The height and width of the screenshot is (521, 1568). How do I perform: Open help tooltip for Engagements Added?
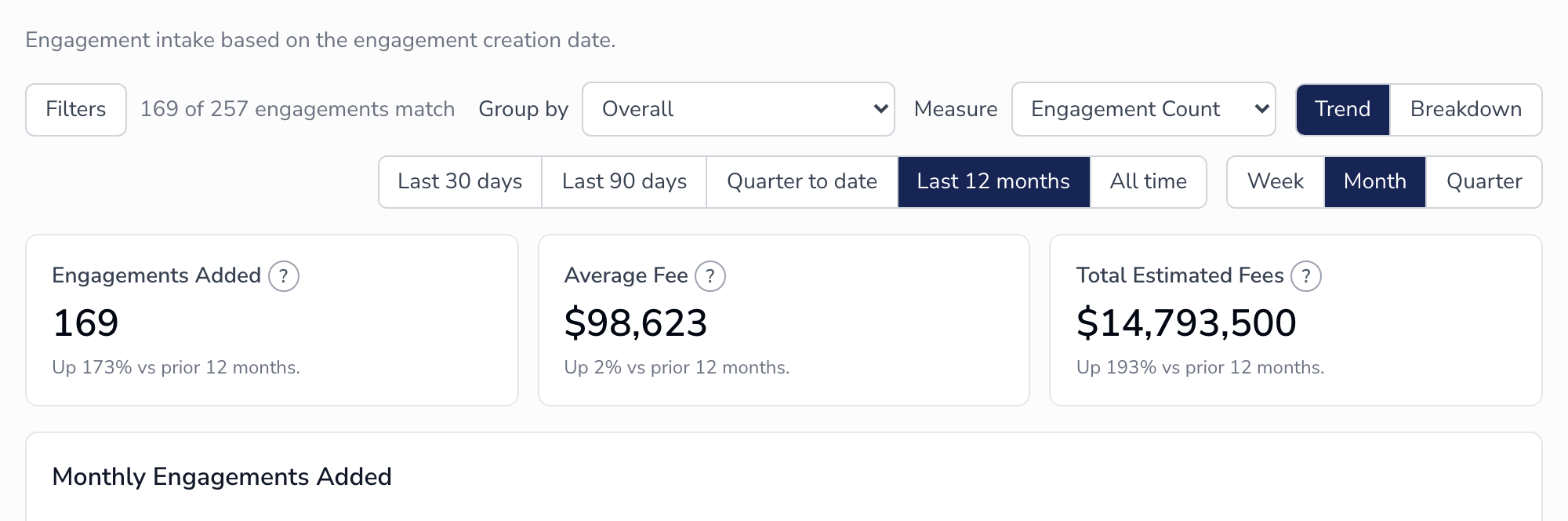point(284,276)
